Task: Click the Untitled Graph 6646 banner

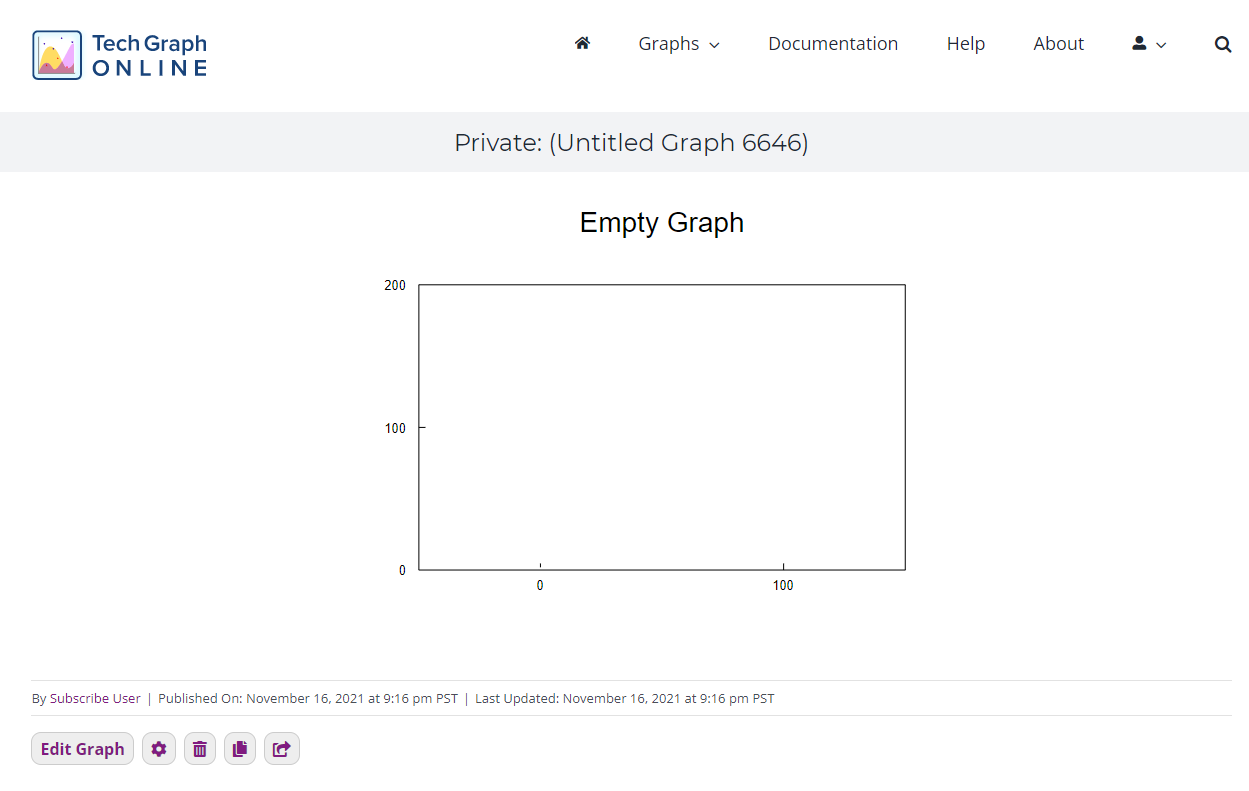Action: click(631, 142)
